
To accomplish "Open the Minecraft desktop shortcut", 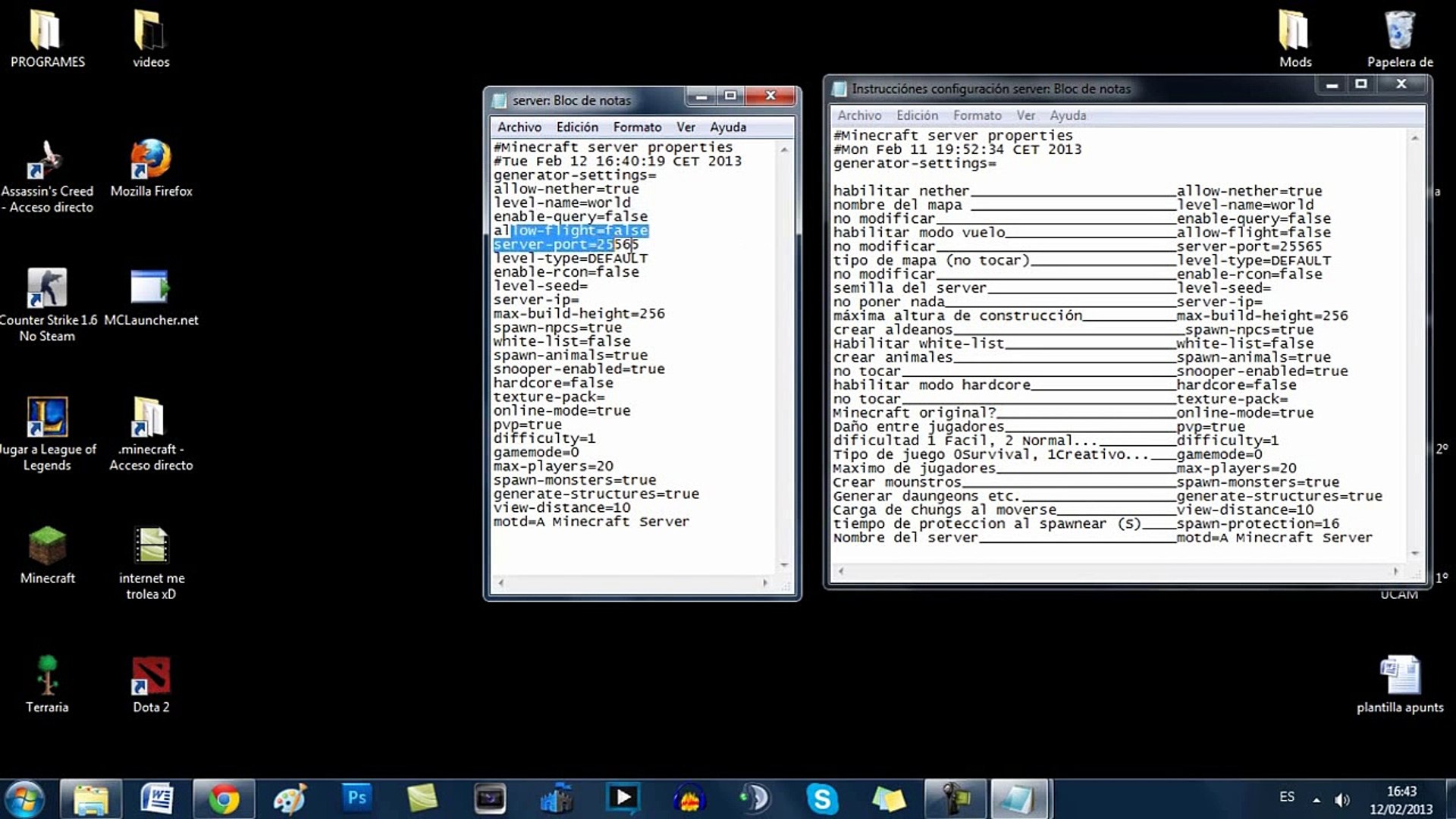I will click(47, 546).
